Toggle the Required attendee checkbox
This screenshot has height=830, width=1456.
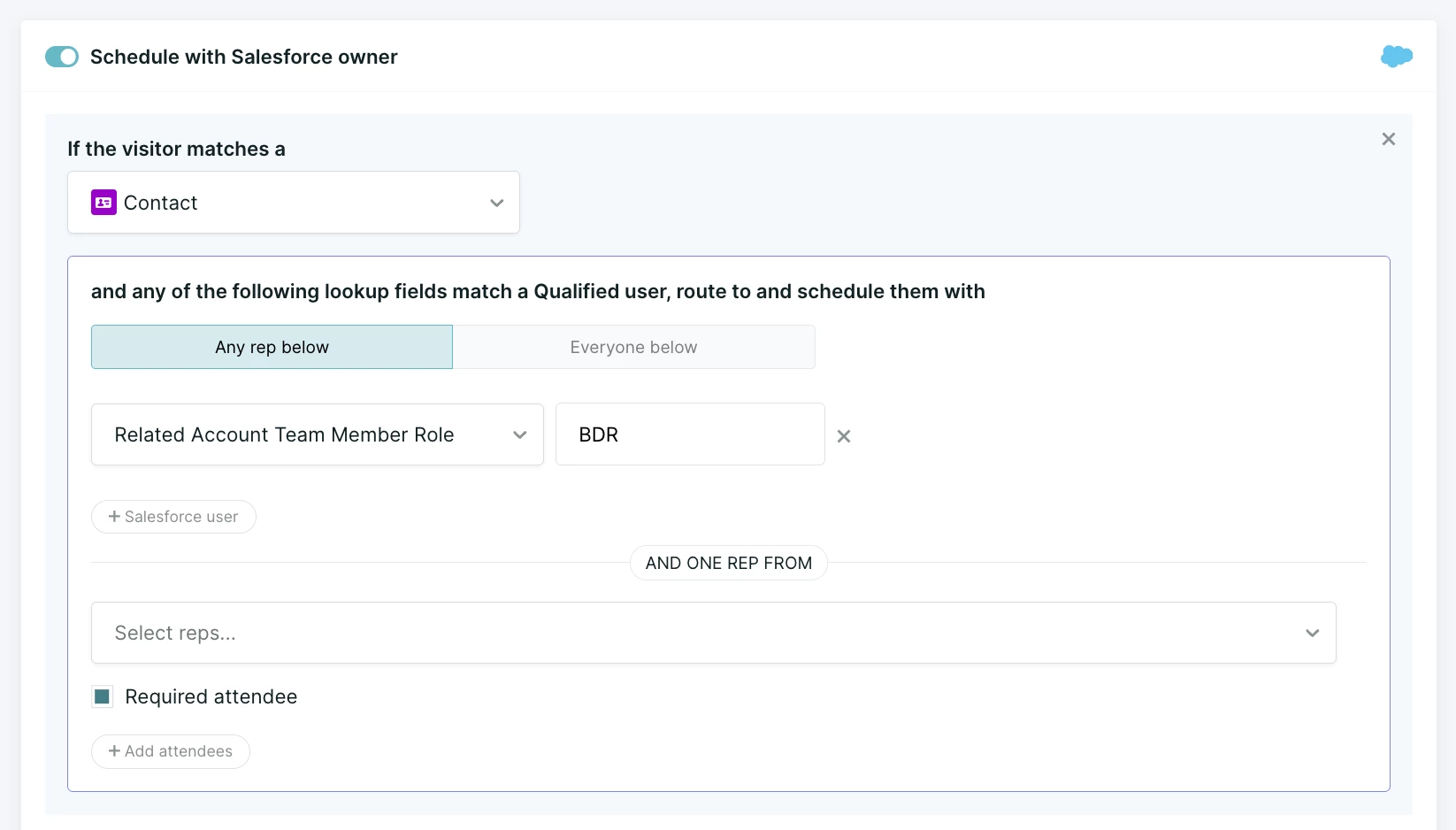(x=103, y=696)
